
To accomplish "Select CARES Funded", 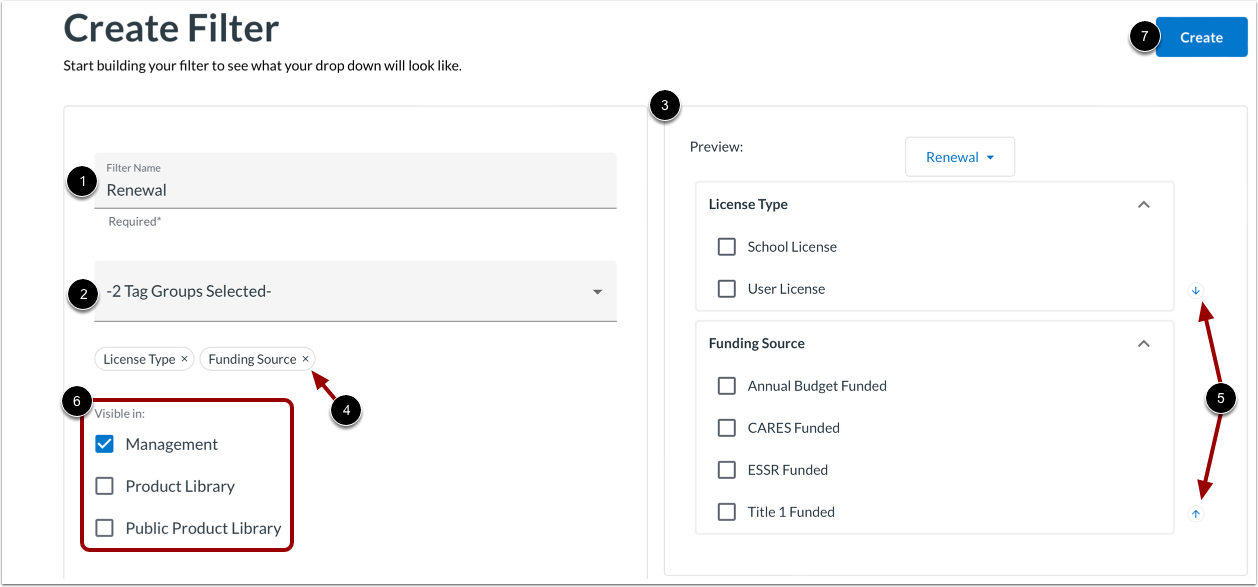I will (726, 427).
